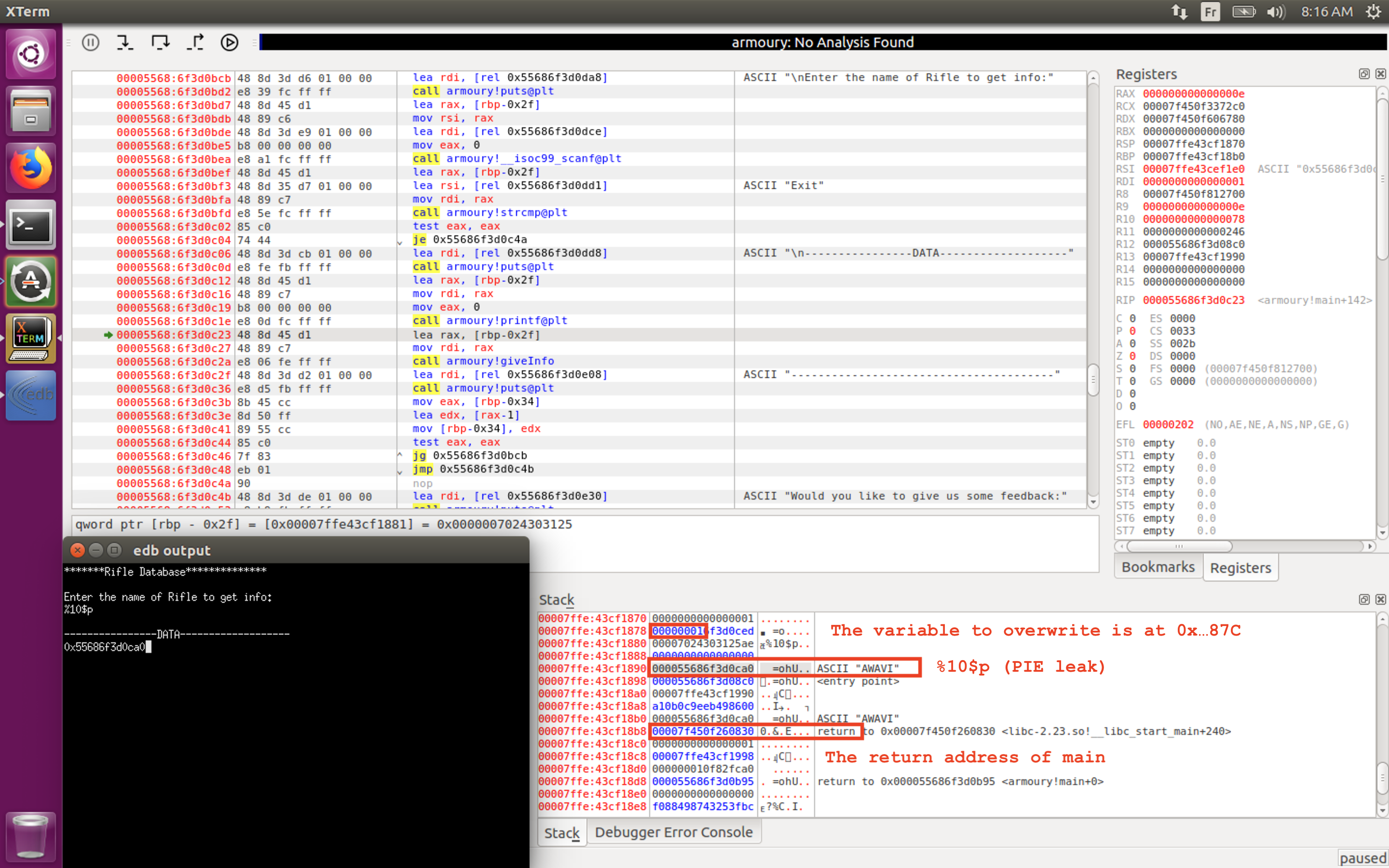Click the Registers horizontal scrollbar handle

tap(1179, 546)
